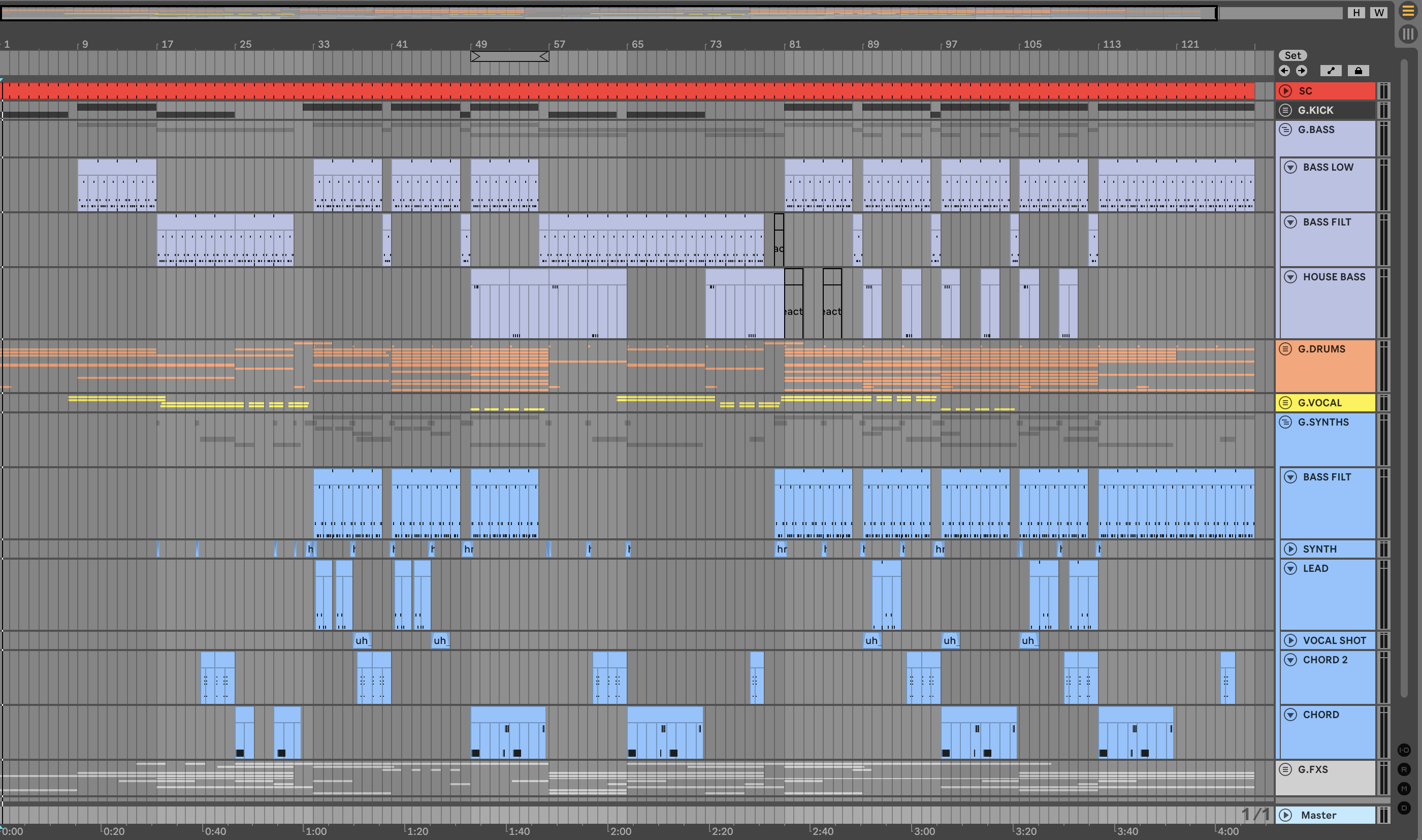Viewport: 1422px width, 840px height.
Task: Go to previous locator arrow
Action: 1284,71
